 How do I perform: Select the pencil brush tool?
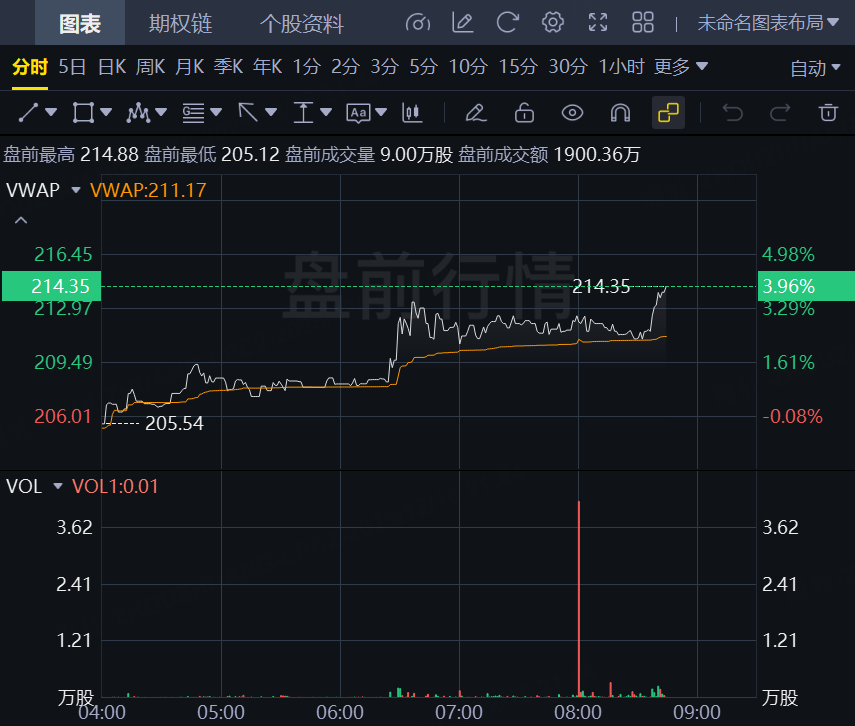475,113
